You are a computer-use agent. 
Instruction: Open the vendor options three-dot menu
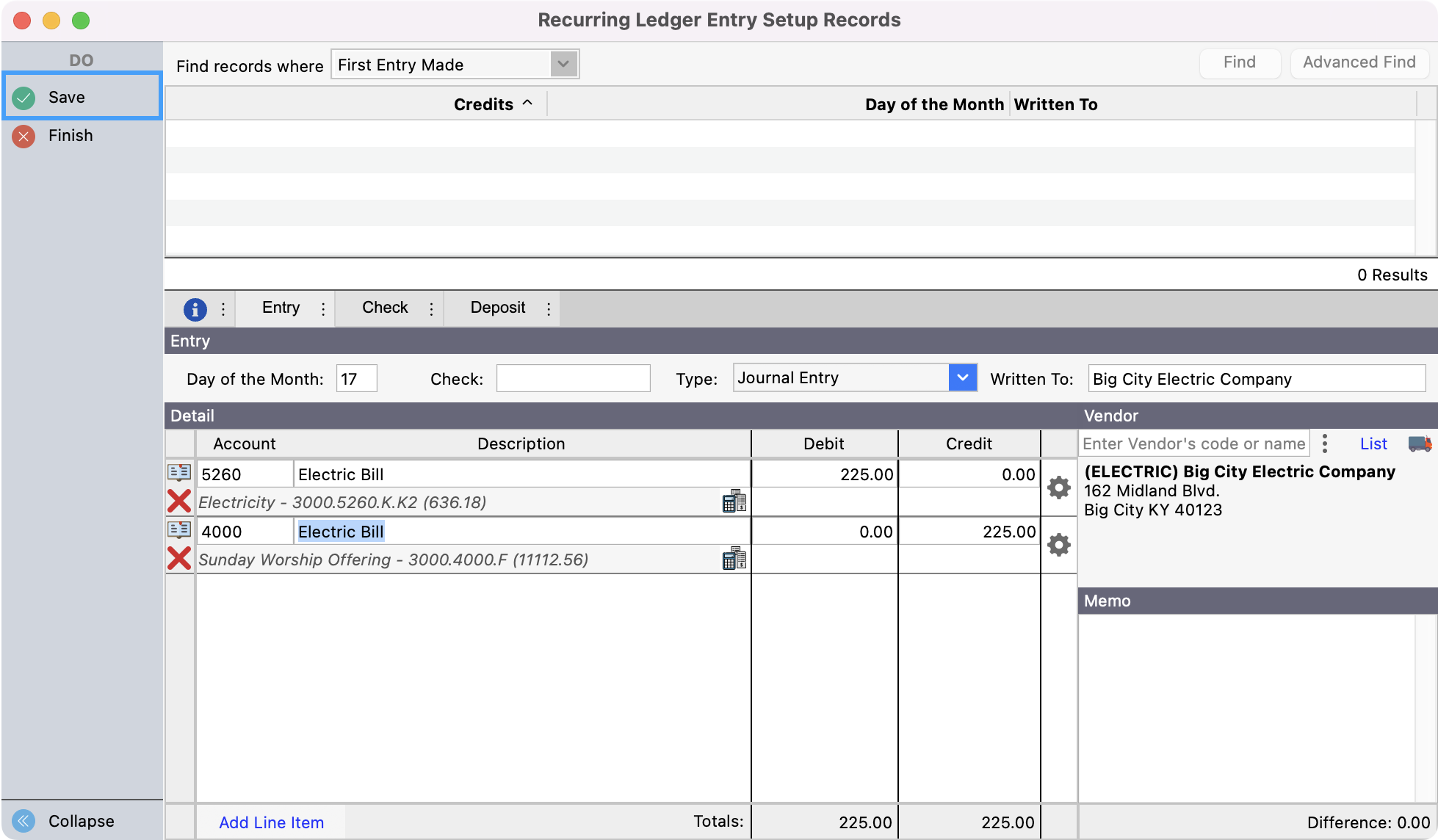(x=1325, y=443)
